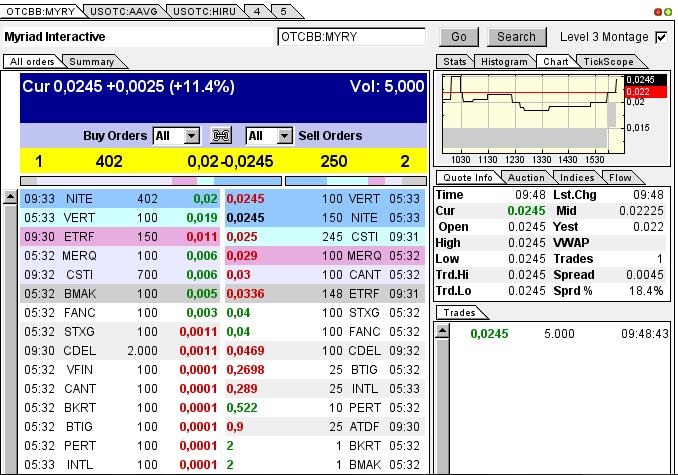
Task: Switch to the USOTC:HIRU tab
Action: click(x=204, y=12)
